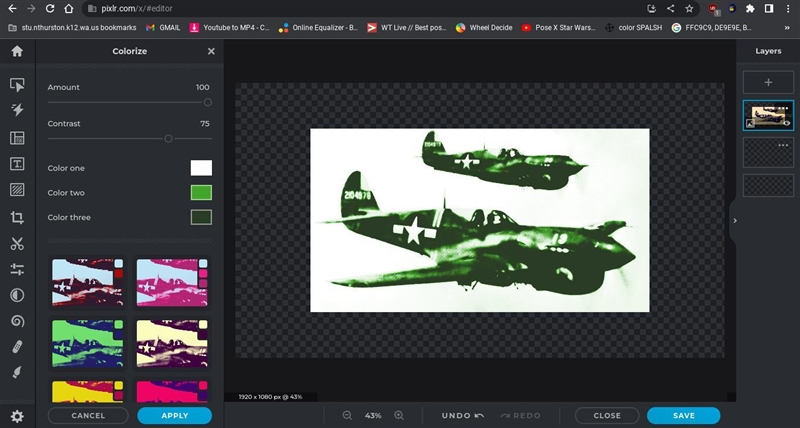
Task: Open the WT Live bookmark
Action: click(407, 28)
